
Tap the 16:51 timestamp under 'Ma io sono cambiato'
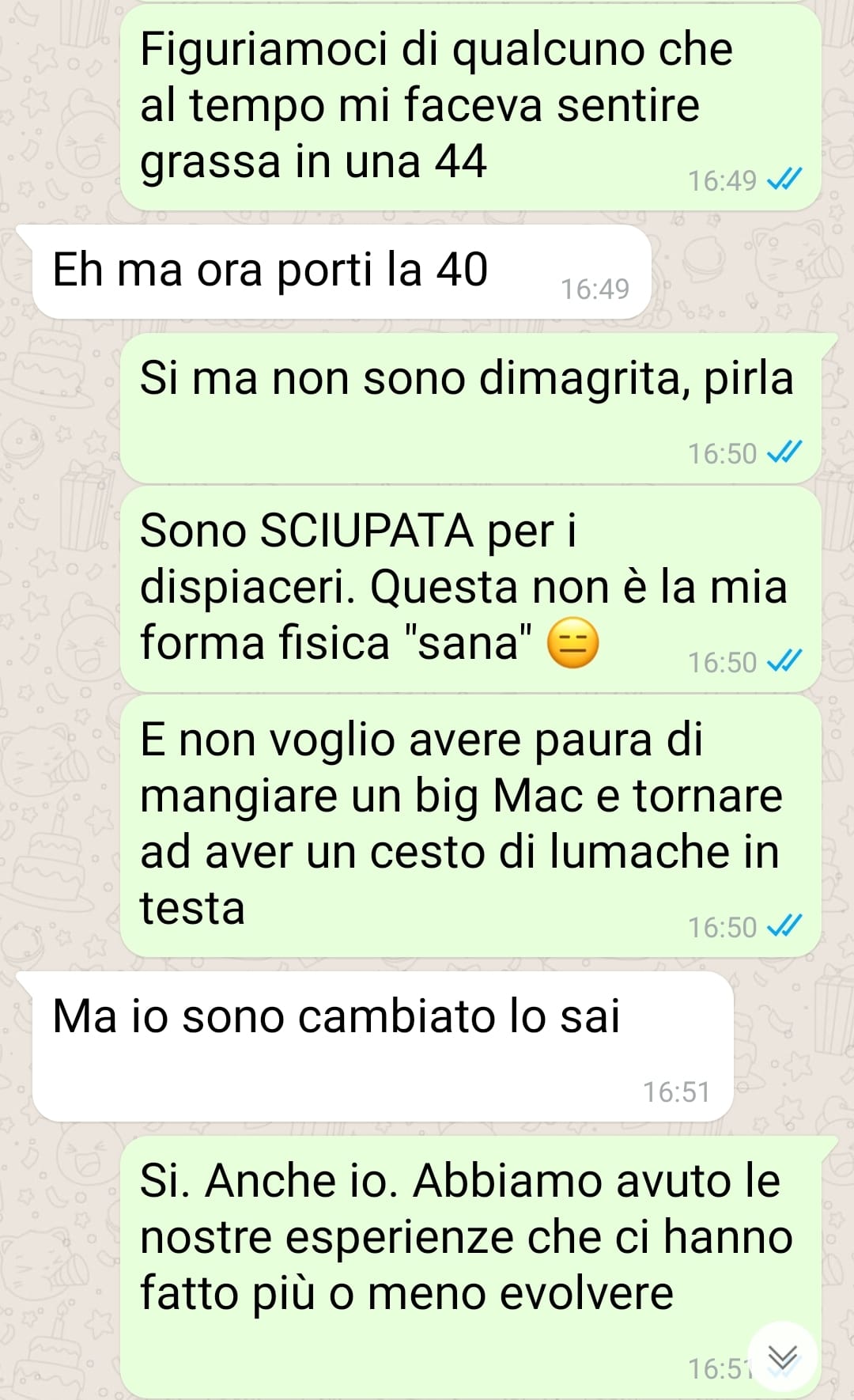click(x=677, y=1092)
